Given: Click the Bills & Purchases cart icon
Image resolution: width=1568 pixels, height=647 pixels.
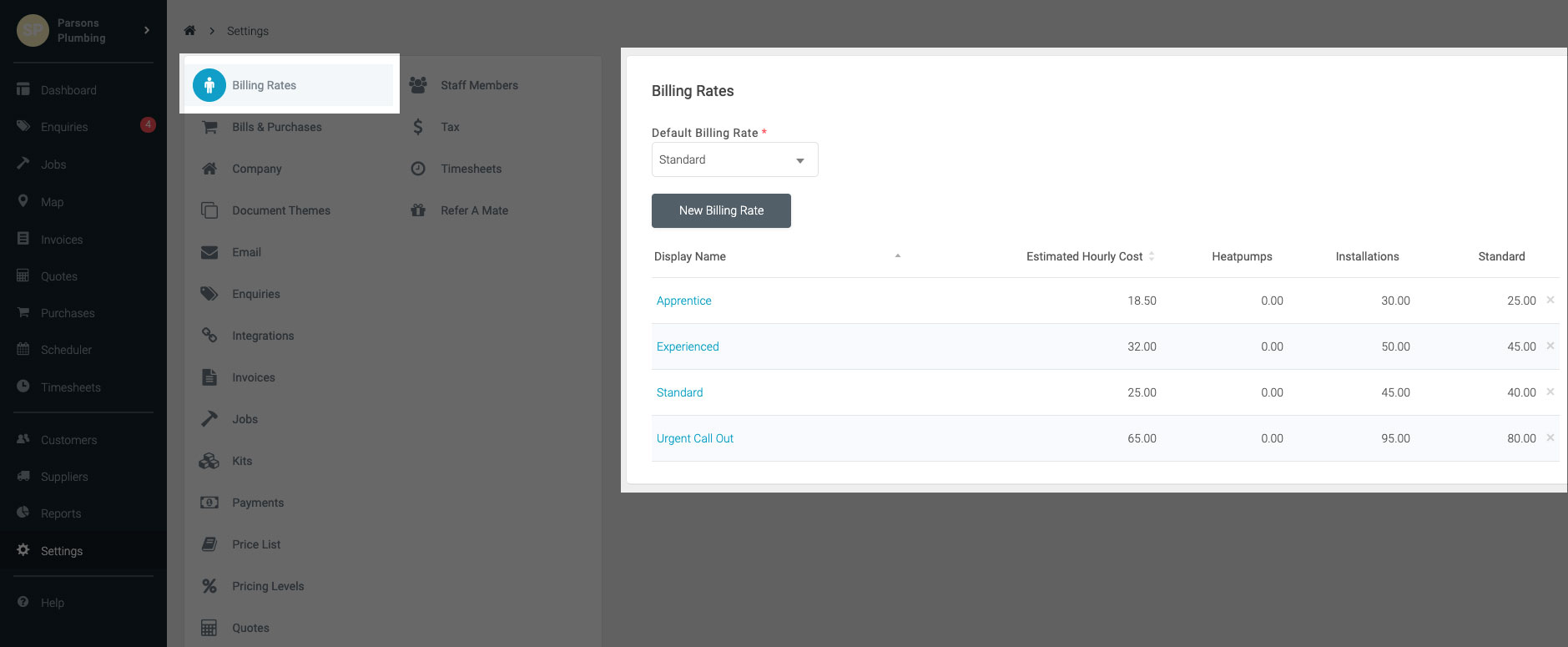Looking at the screenshot, I should pyautogui.click(x=209, y=127).
